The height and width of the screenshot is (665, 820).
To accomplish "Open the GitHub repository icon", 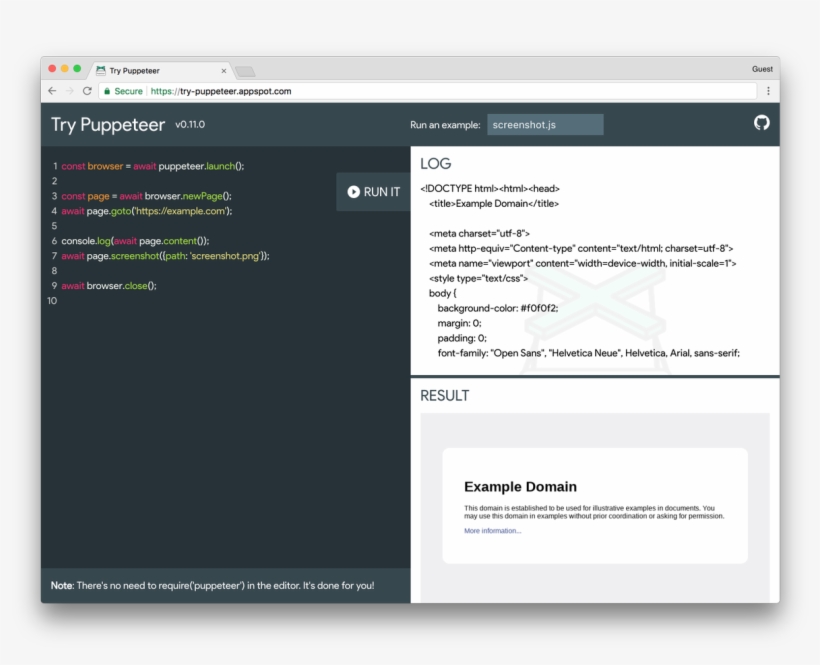I will click(761, 122).
